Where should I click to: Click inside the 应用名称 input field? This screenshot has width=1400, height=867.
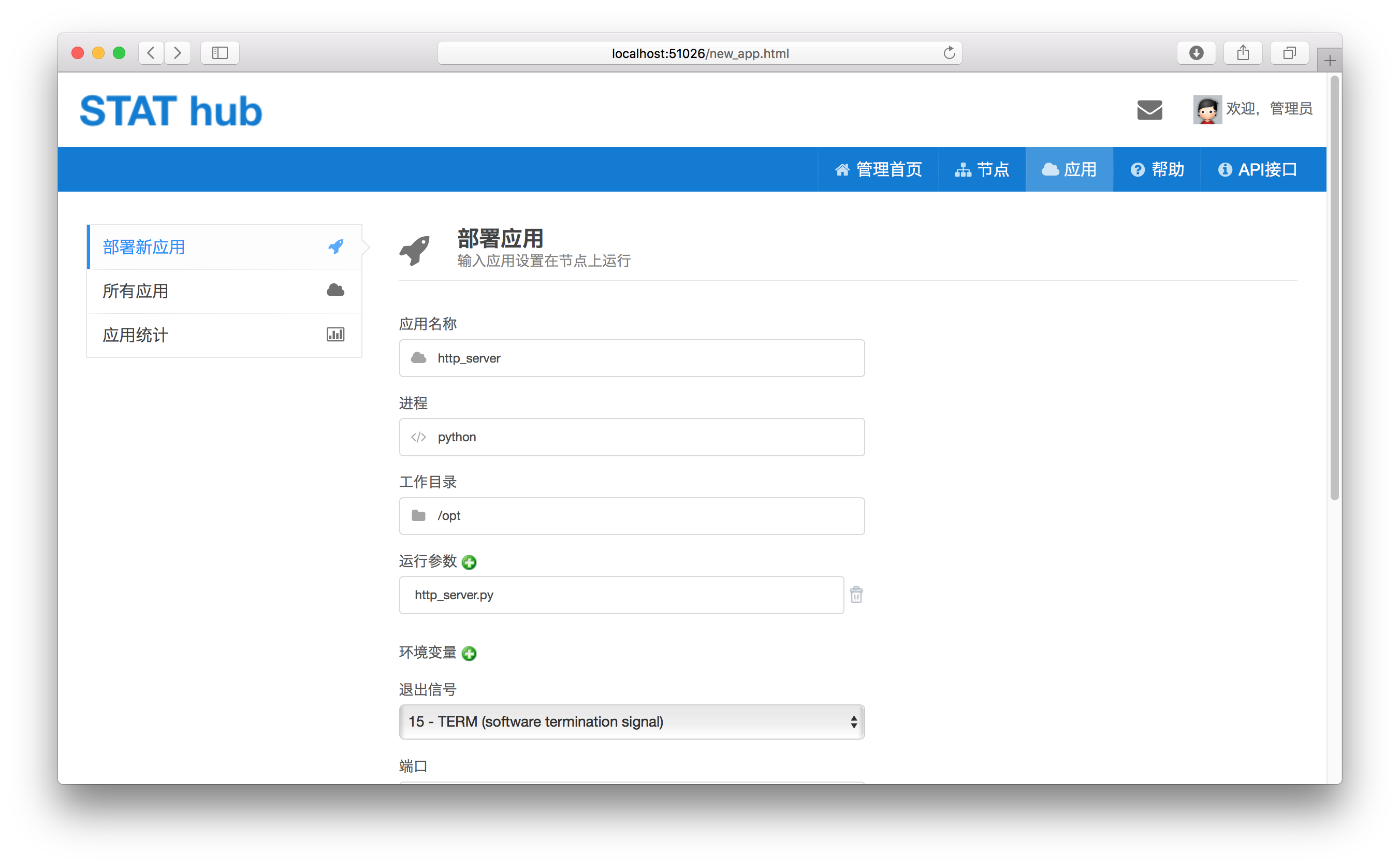631,358
